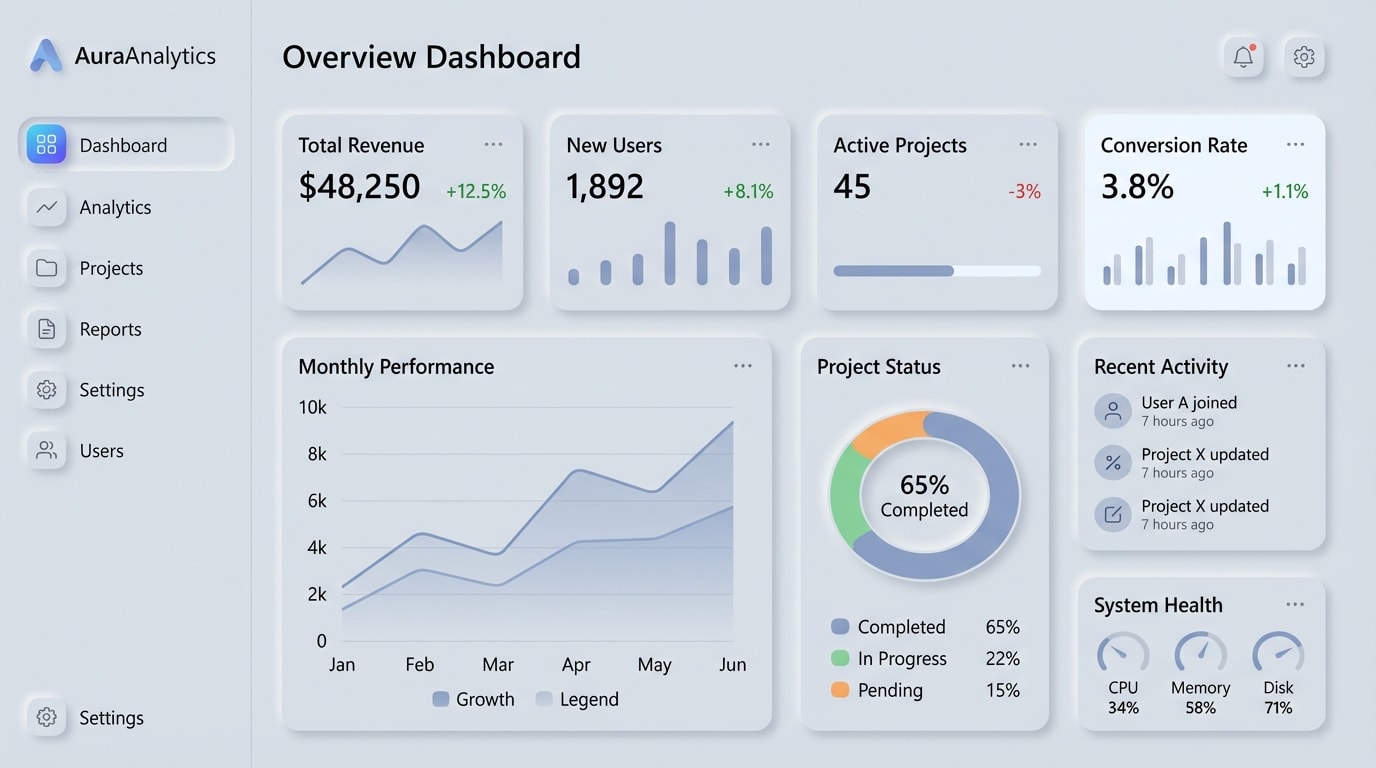
Task: Select the Analytics icon in the sidebar
Action: (46, 207)
